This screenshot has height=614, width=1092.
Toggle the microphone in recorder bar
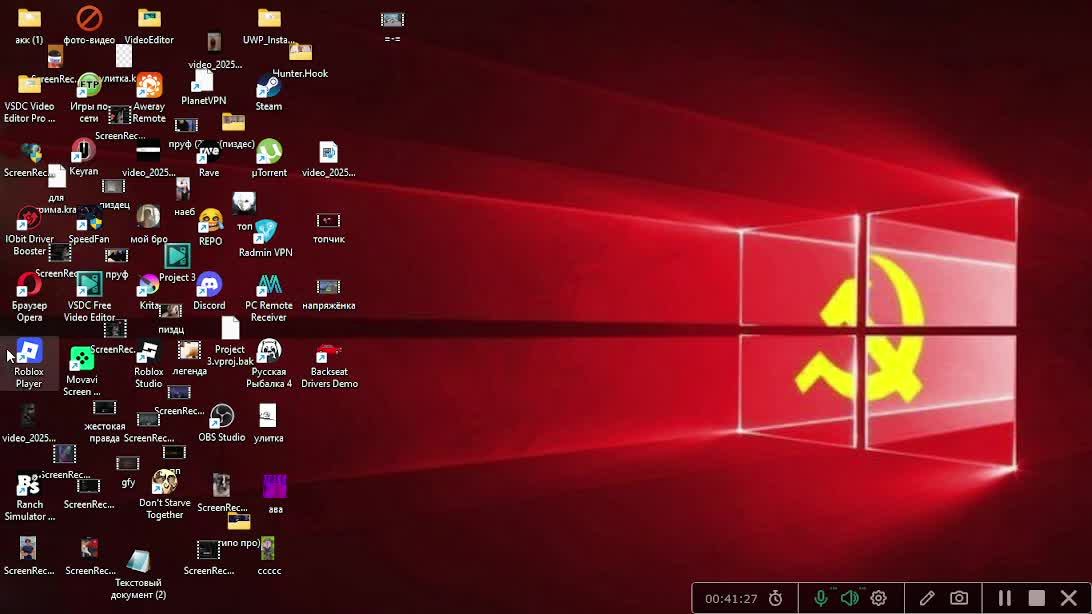pos(820,598)
